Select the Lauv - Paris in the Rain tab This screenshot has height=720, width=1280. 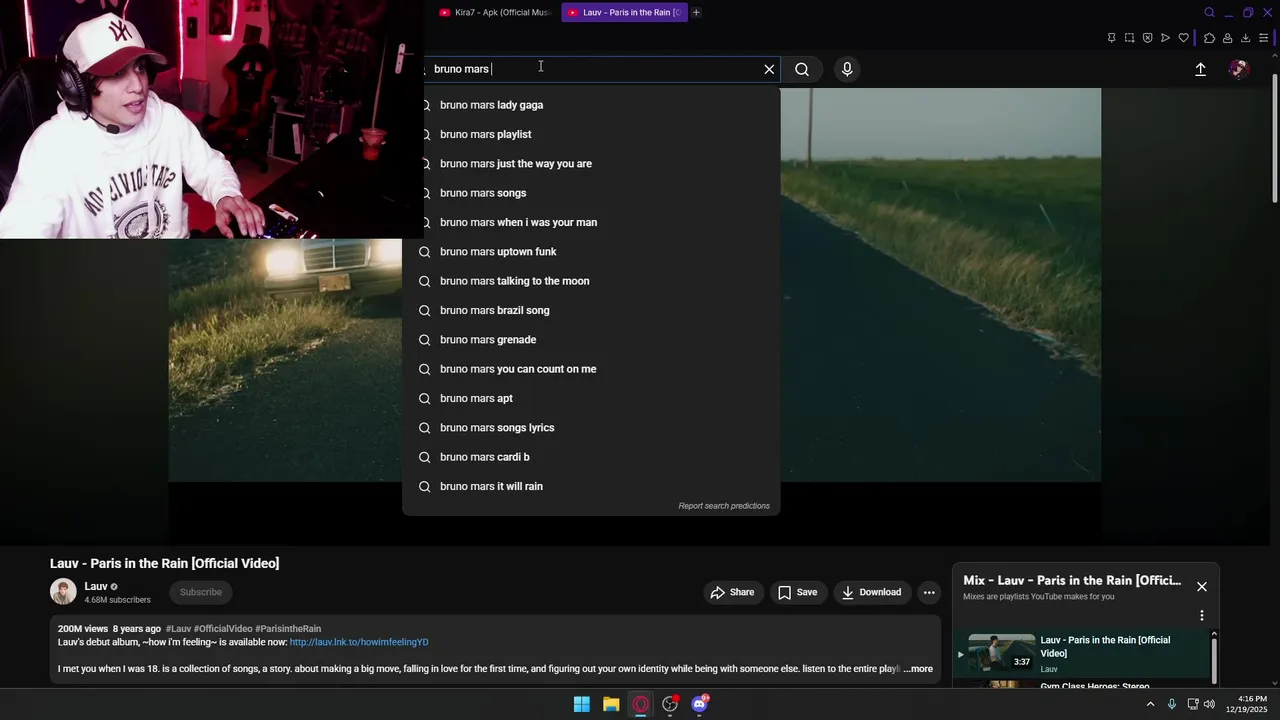(x=624, y=12)
